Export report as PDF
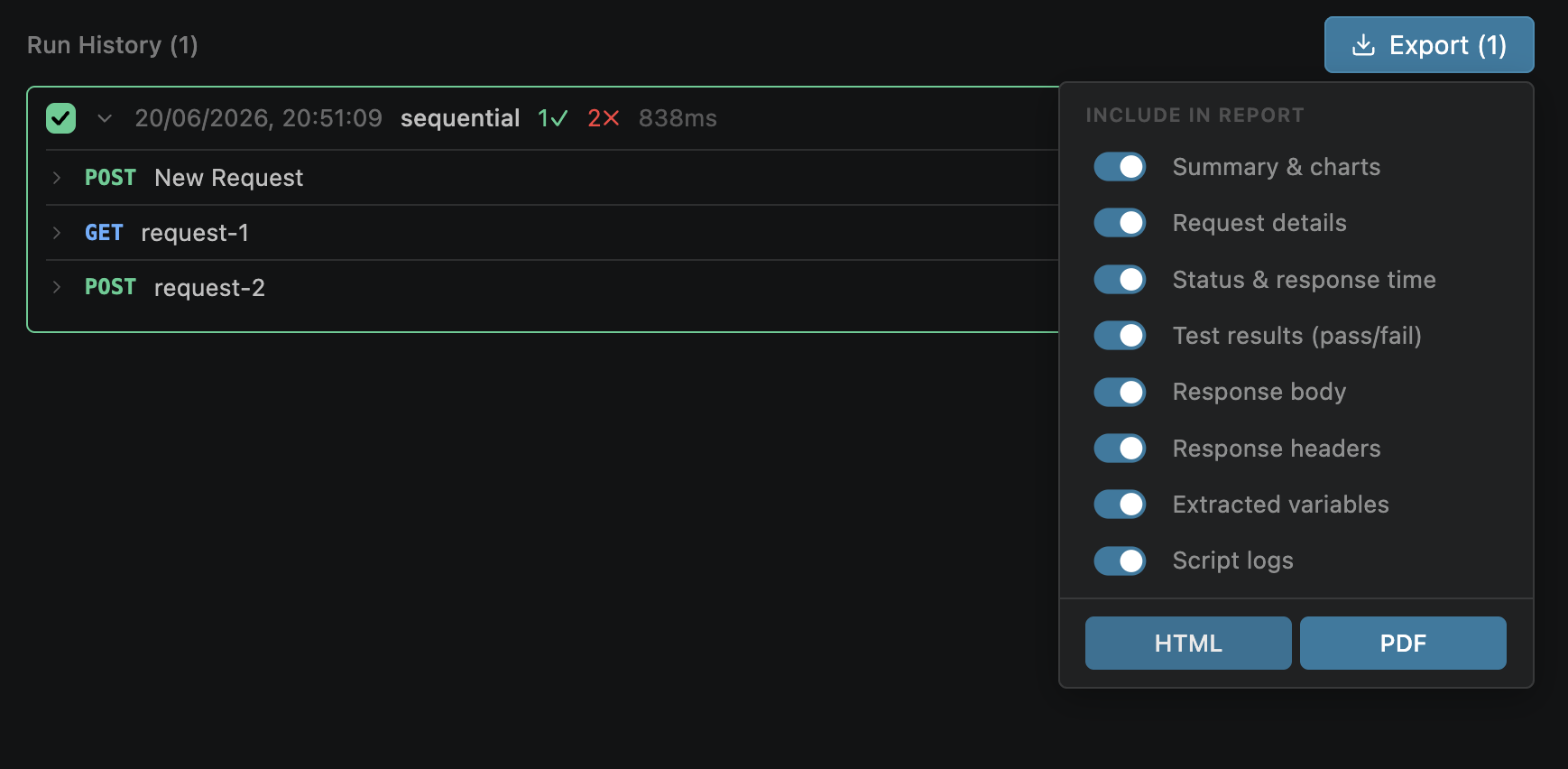Image resolution: width=1568 pixels, height=769 pixels. click(1403, 644)
